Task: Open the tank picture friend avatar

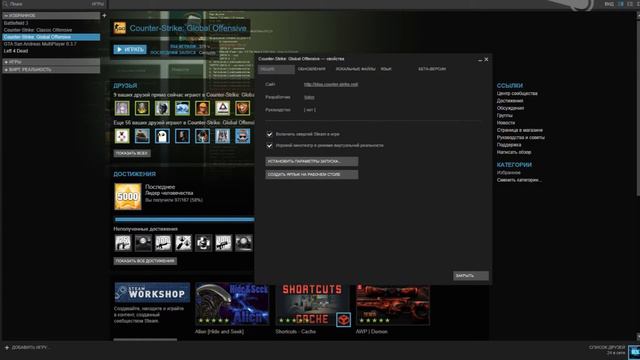Action: click(x=142, y=136)
